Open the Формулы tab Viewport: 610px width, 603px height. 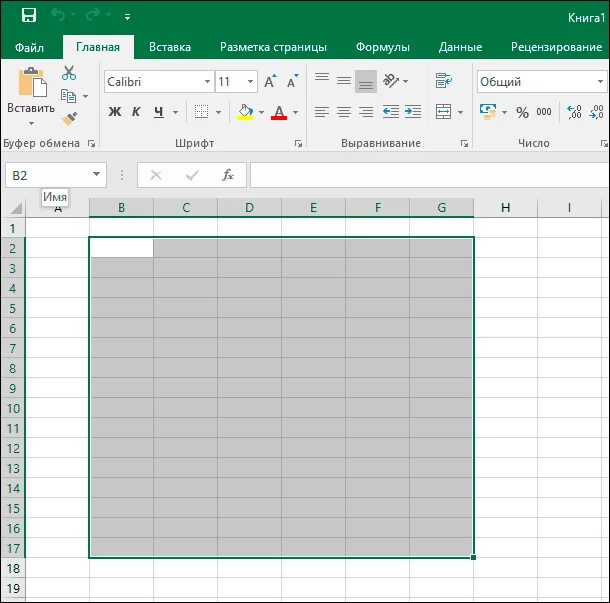tap(383, 47)
